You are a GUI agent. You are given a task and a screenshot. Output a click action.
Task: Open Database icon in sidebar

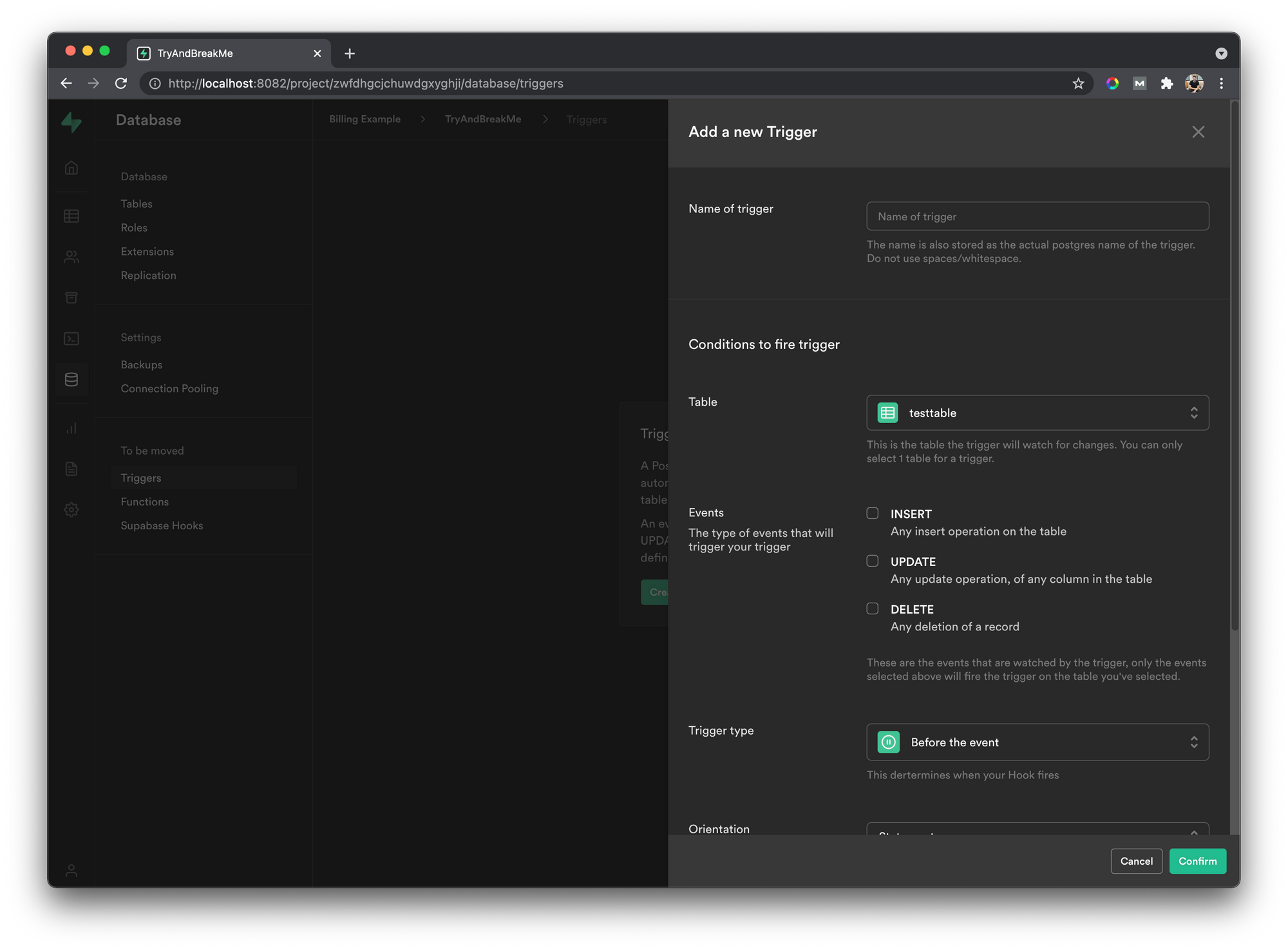click(x=71, y=380)
